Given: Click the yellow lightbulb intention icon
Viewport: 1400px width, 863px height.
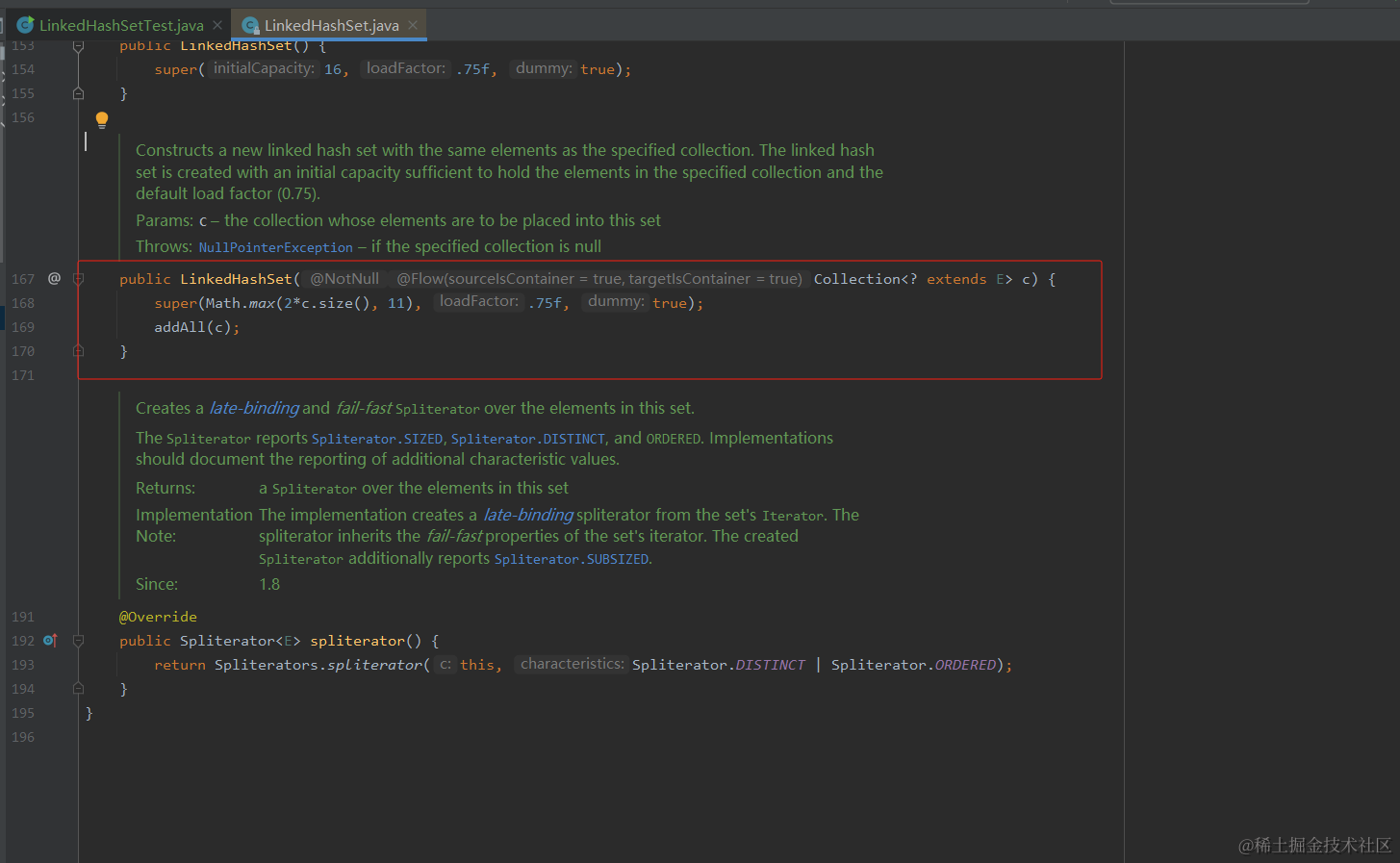Looking at the screenshot, I should [x=102, y=120].
